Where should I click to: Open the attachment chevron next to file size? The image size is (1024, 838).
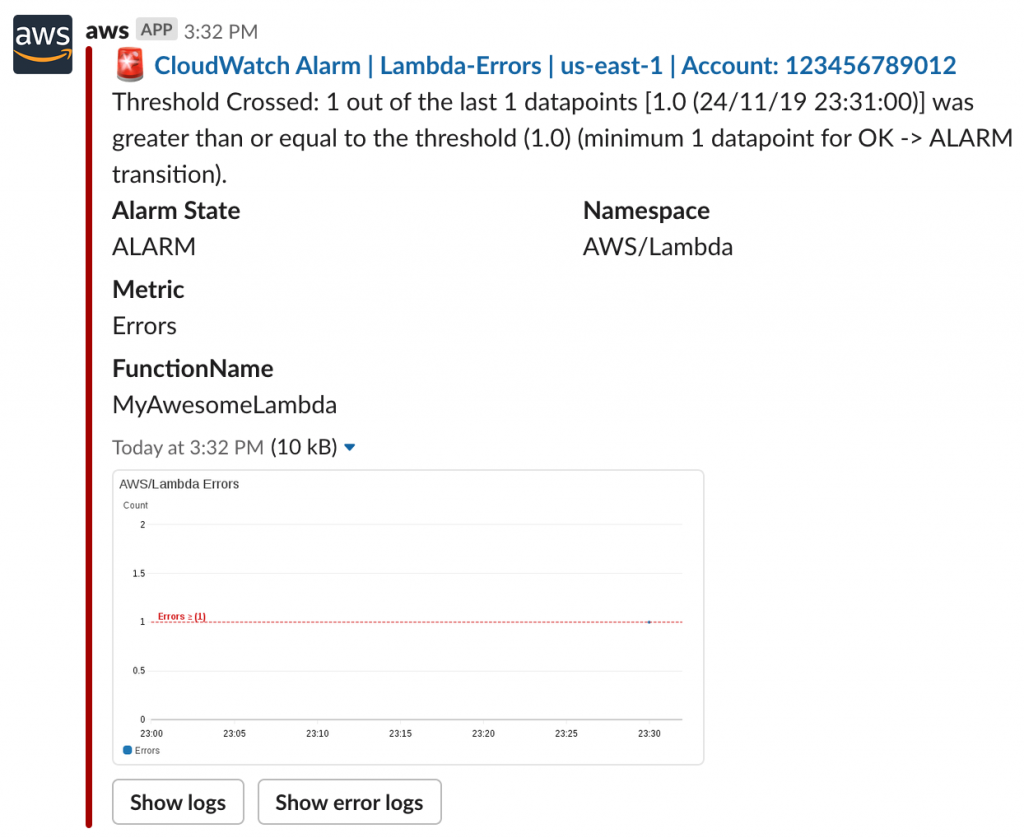point(349,447)
